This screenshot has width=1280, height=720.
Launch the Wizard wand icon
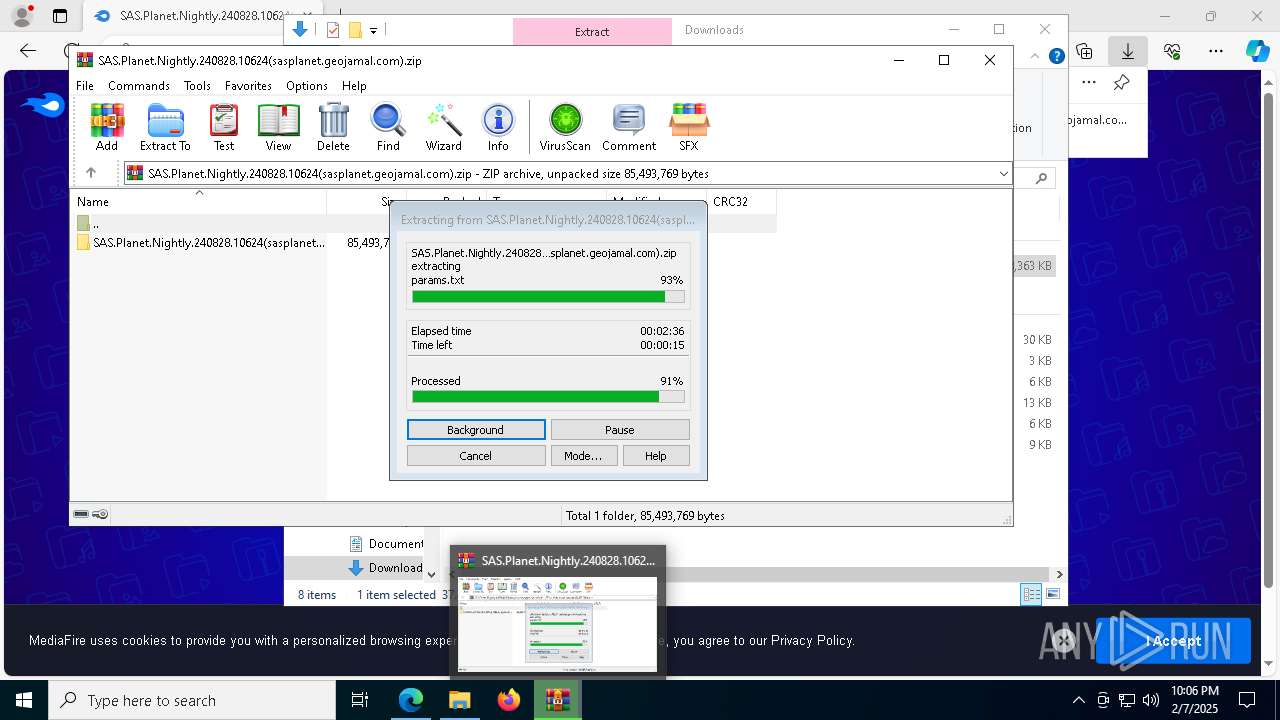(x=443, y=127)
